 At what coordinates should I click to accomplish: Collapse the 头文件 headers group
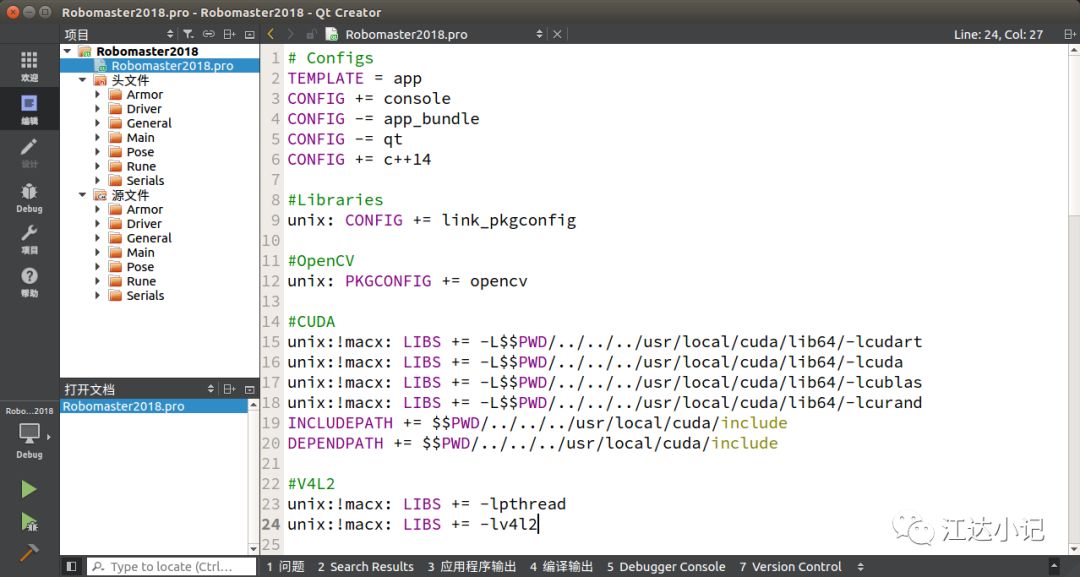pyautogui.click(x=83, y=80)
